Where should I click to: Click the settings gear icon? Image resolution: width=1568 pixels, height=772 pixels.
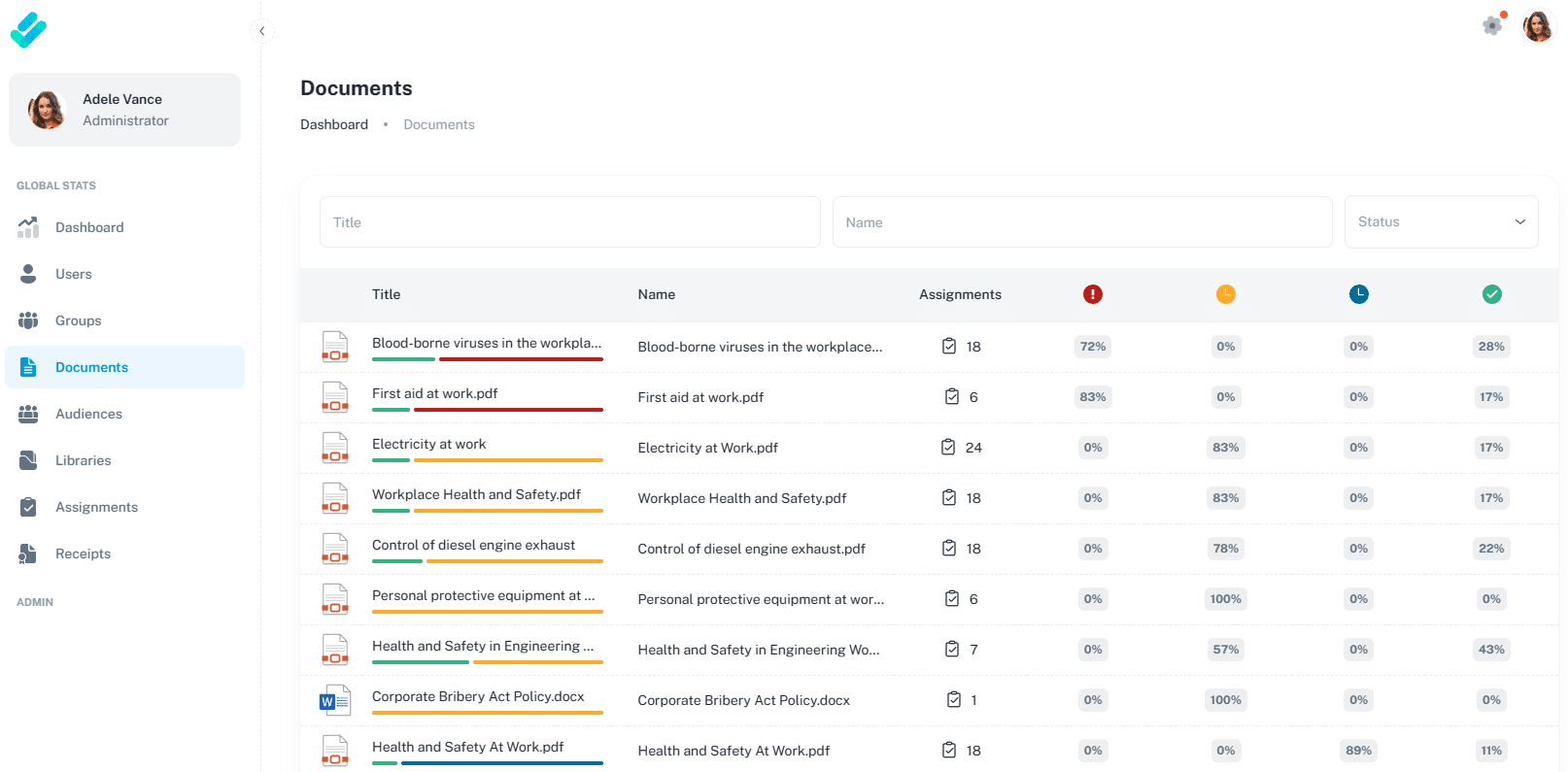click(1492, 26)
